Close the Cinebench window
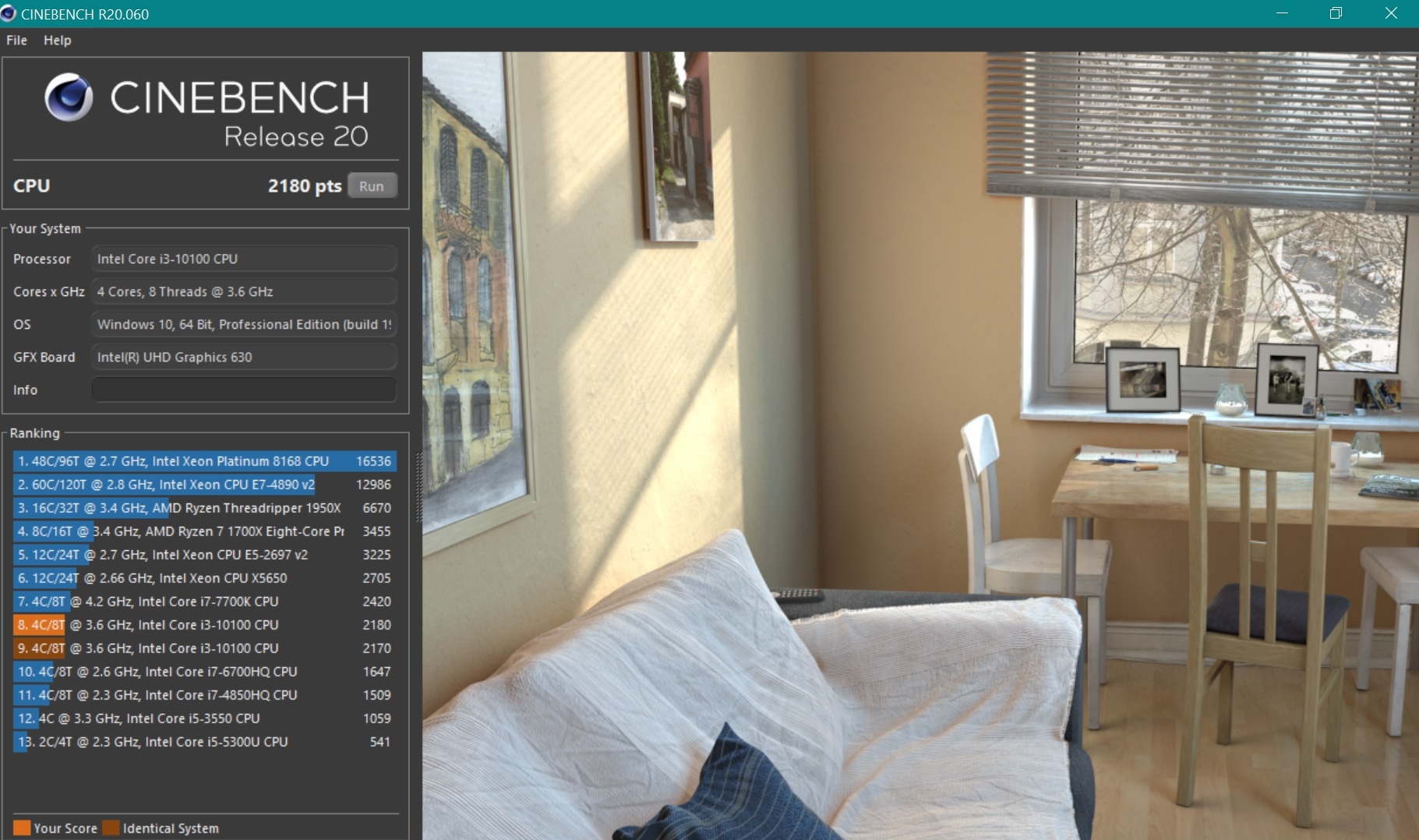 [1391, 13]
